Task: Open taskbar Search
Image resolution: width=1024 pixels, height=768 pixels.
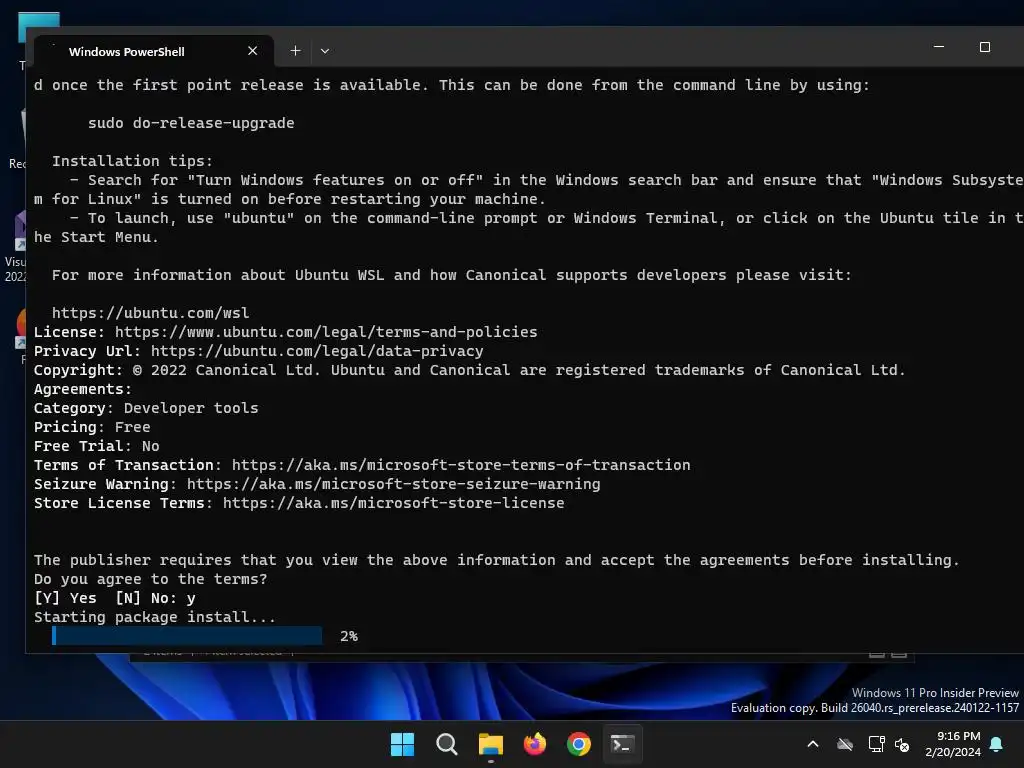Action: click(447, 744)
